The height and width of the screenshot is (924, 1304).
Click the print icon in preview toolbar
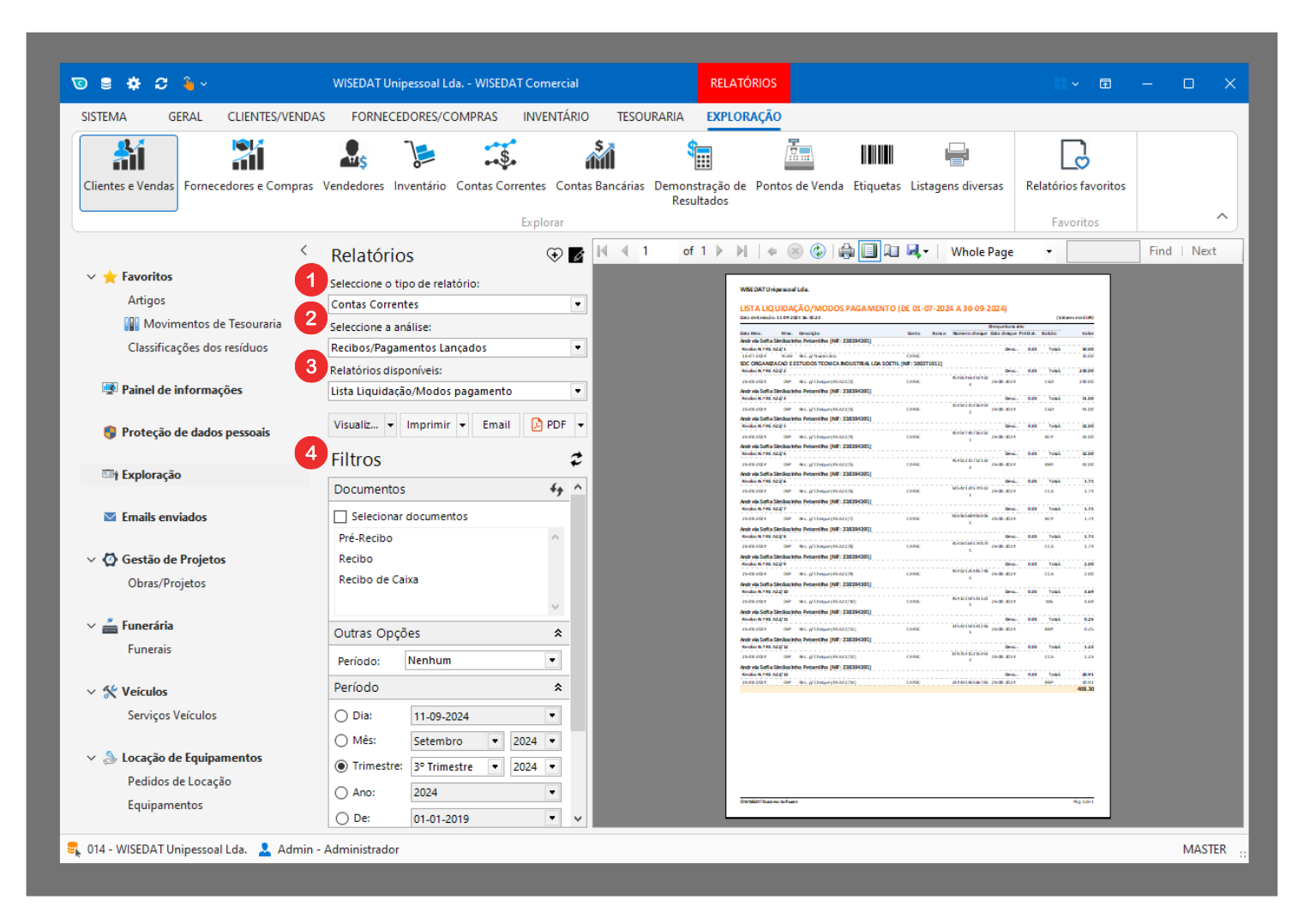(846, 251)
